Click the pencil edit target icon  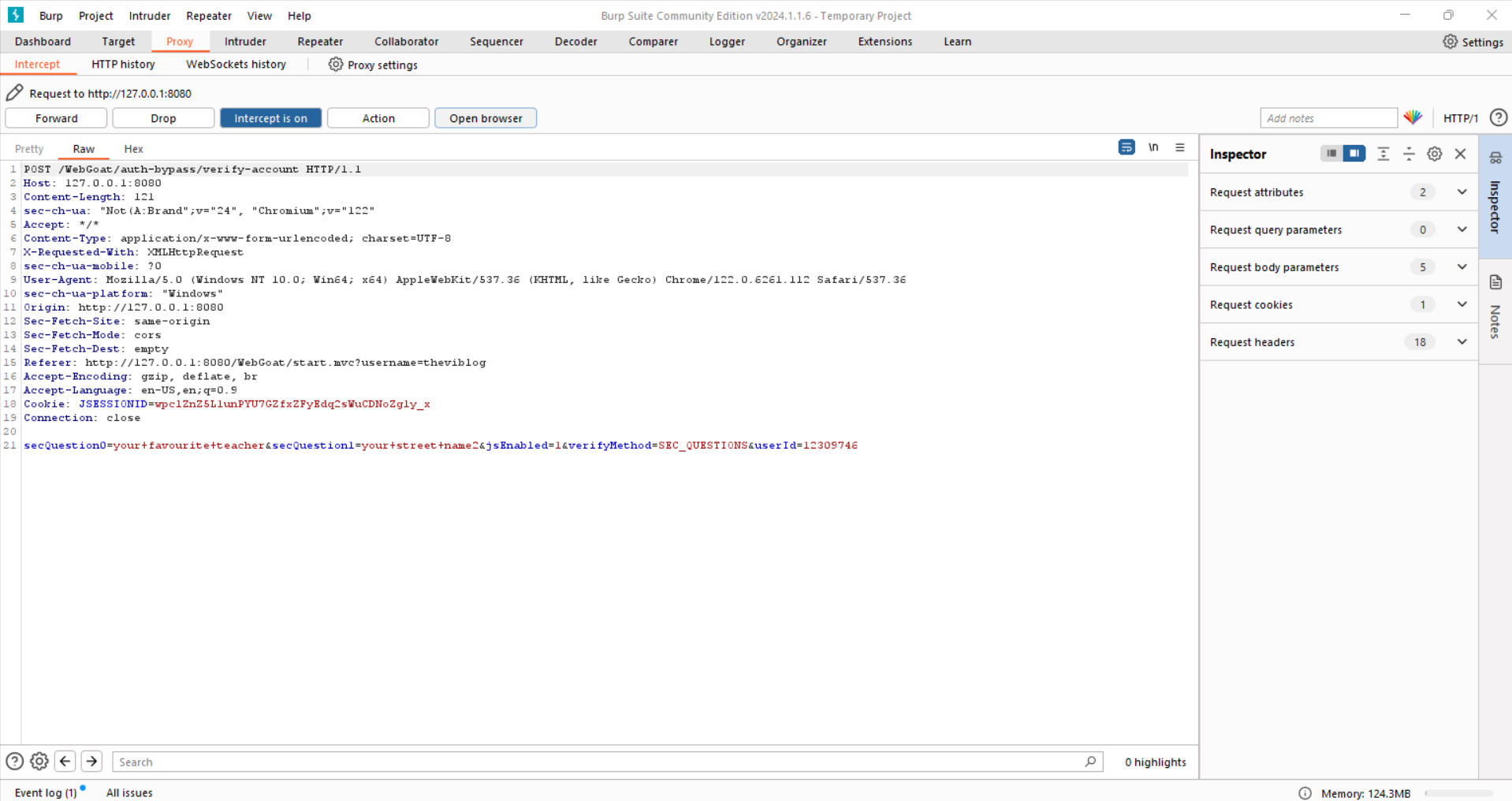coord(14,93)
